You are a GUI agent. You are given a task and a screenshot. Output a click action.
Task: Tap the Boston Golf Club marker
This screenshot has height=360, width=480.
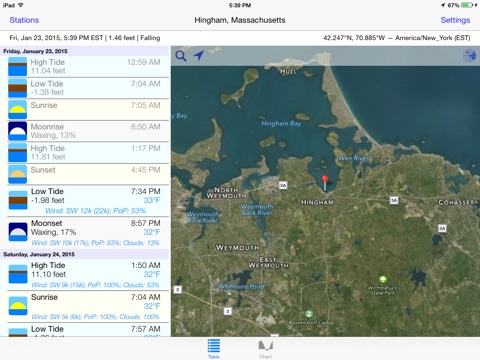pyautogui.click(x=309, y=314)
